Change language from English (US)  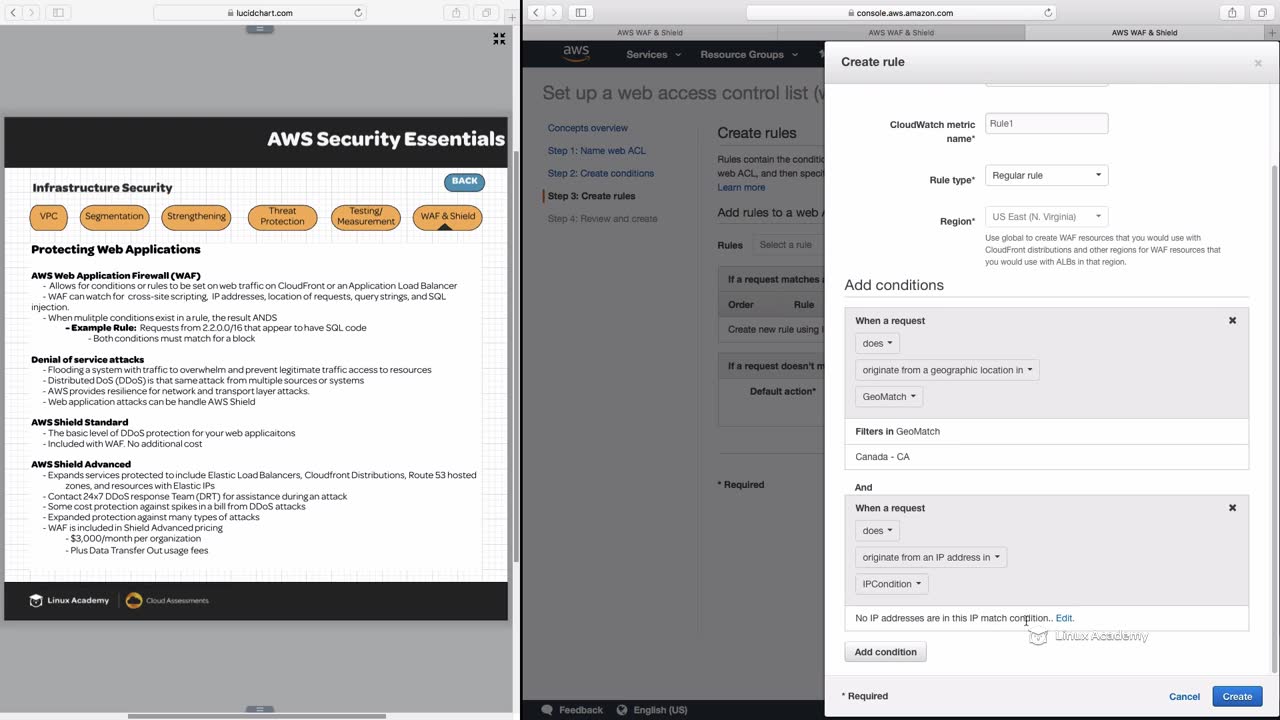point(652,710)
